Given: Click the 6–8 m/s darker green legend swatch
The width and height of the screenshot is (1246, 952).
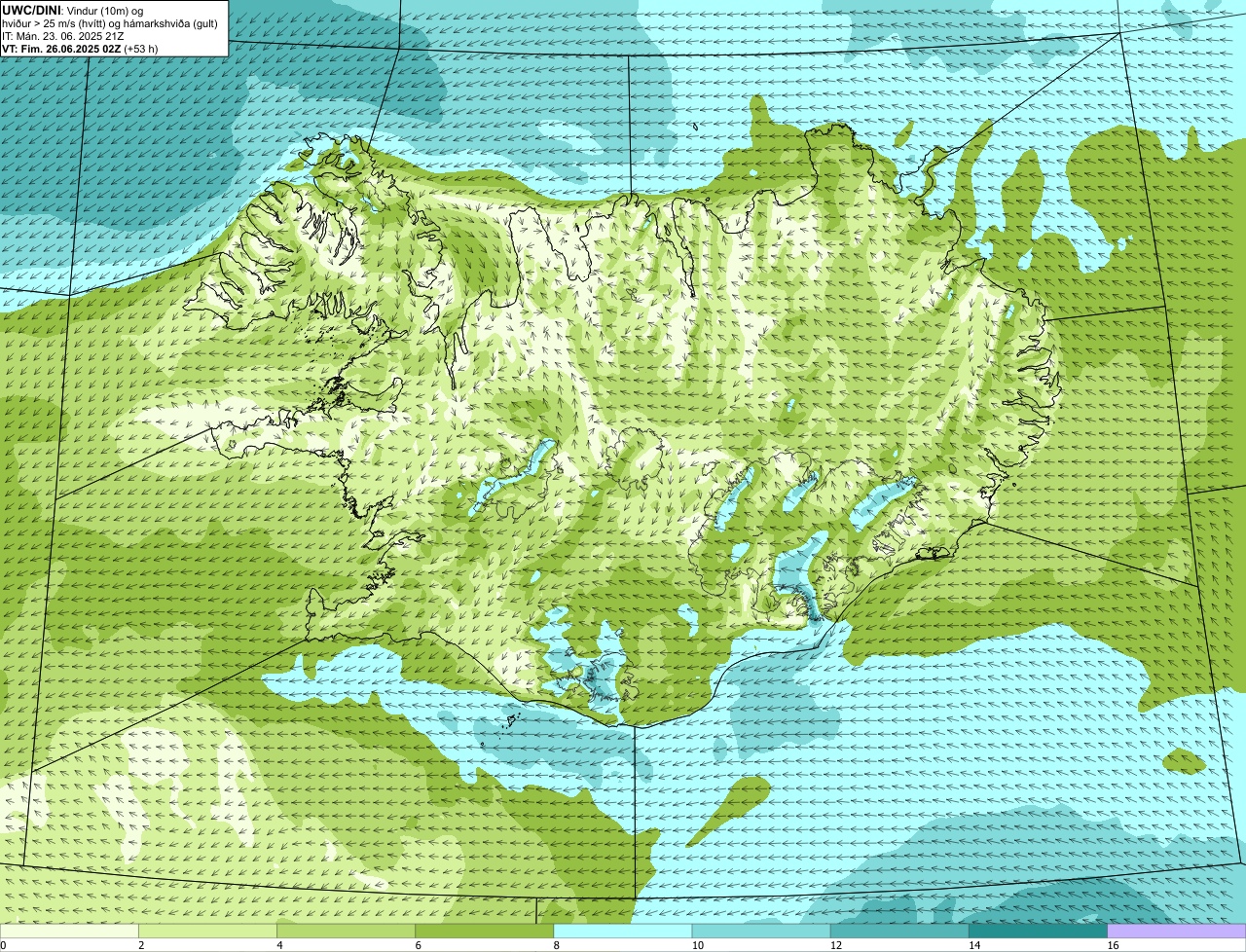Looking at the screenshot, I should point(485,932).
